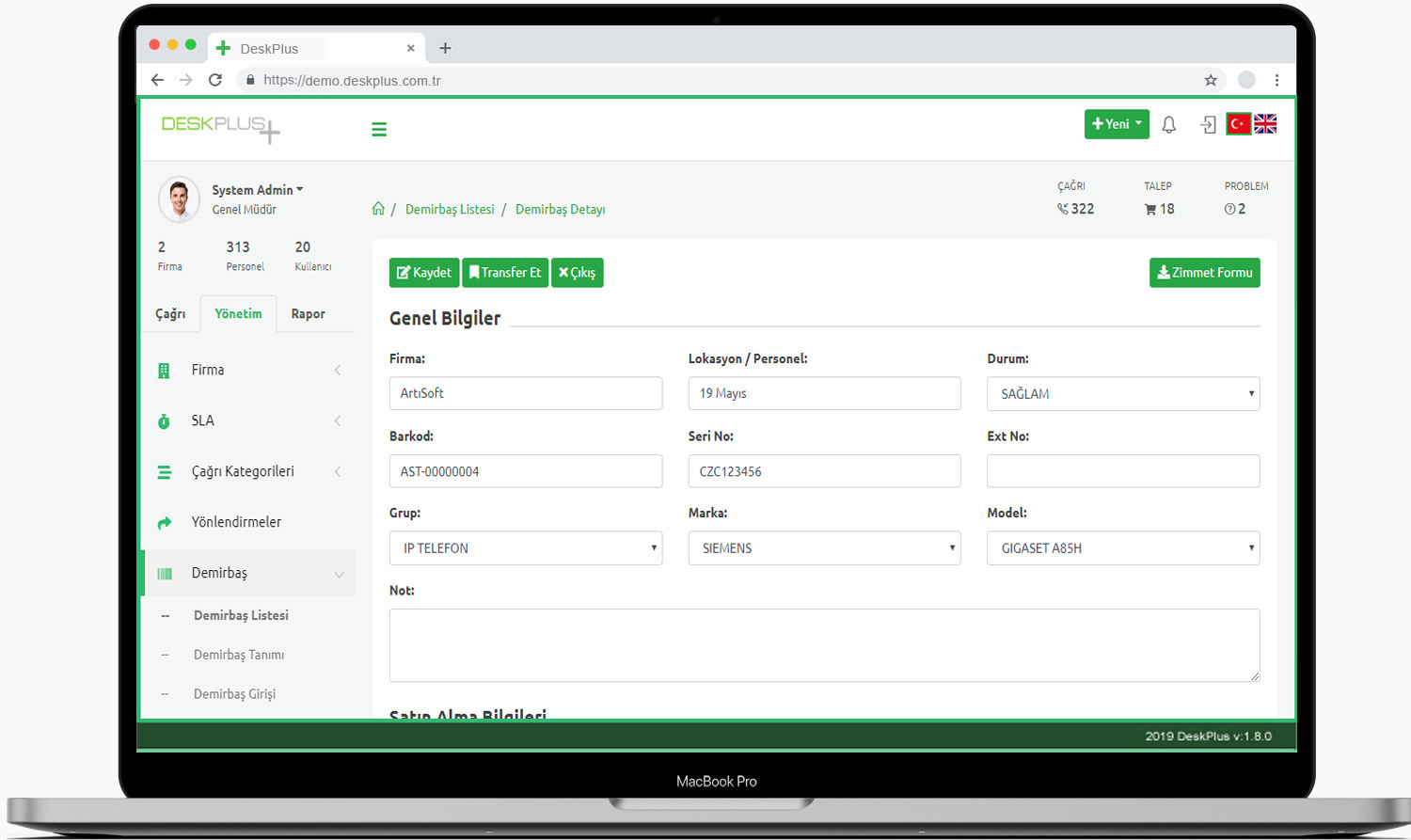Click the Çıkış button
Viewport: 1411px width, 840px height.
(578, 273)
